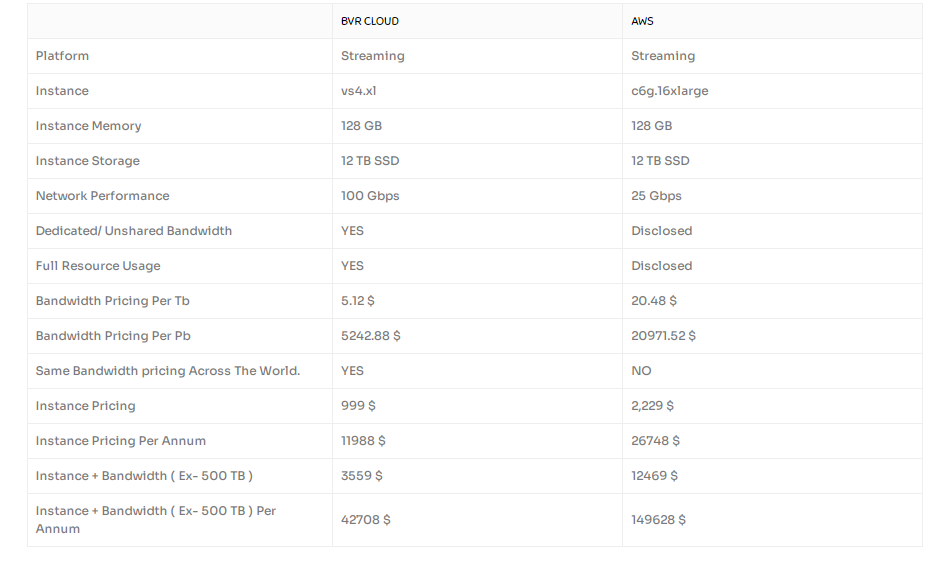946x561 pixels.
Task: Select the Platform row label
Action: [62, 56]
